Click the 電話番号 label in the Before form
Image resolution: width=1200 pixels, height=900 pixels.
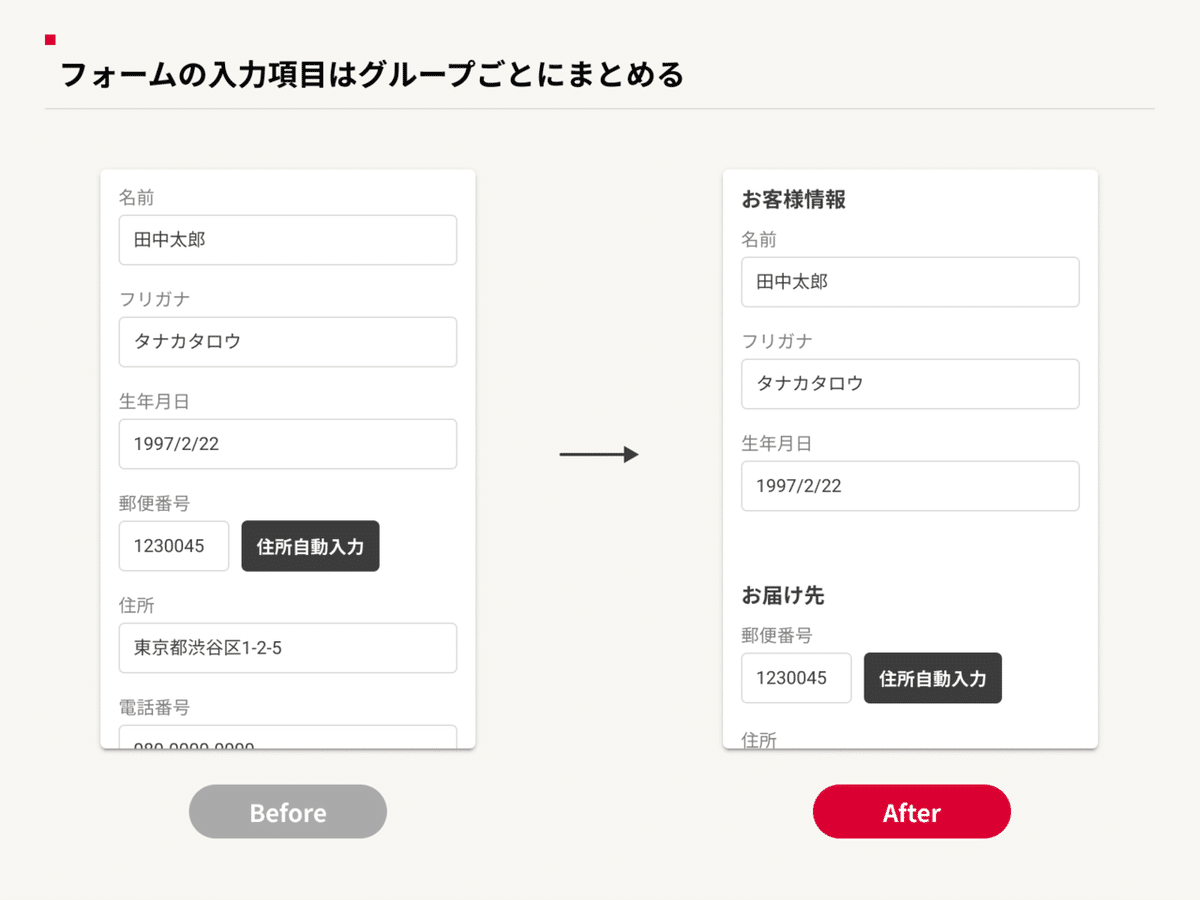coord(154,708)
